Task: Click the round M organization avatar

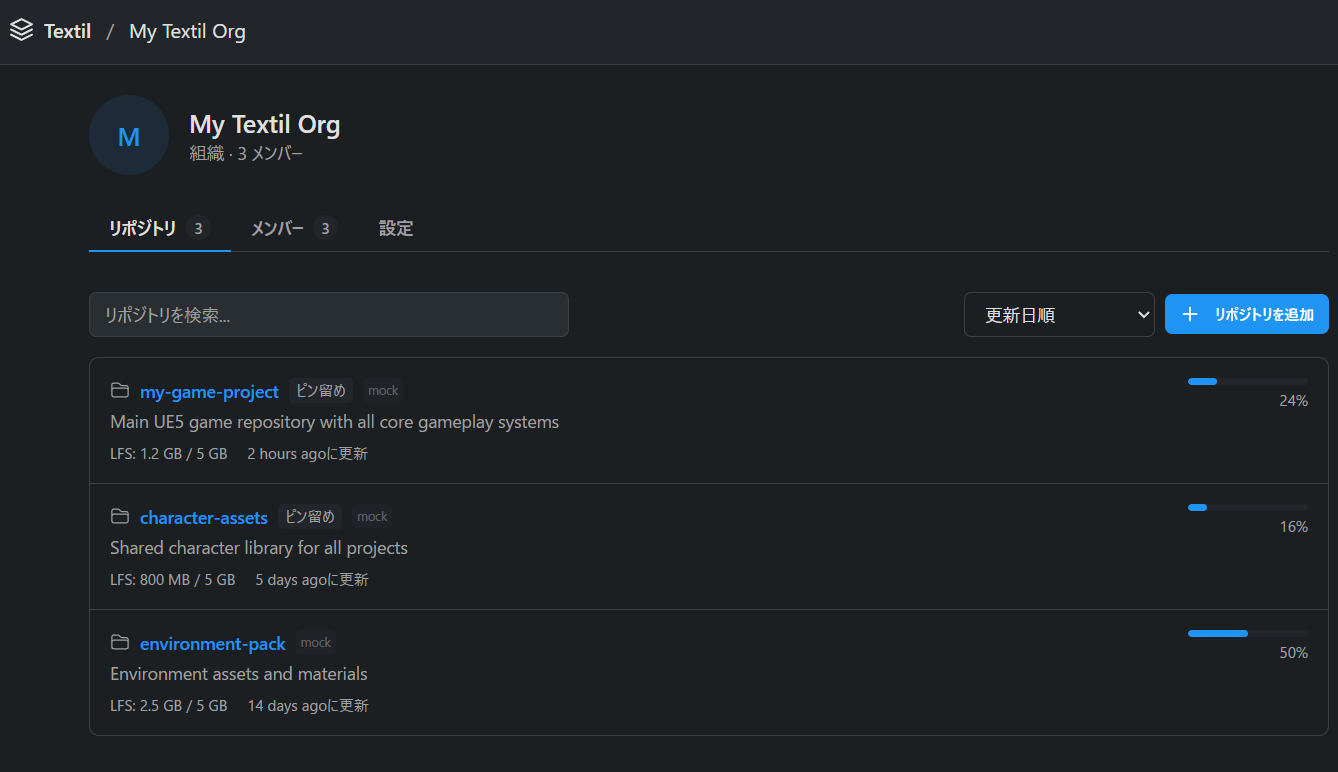Action: tap(129, 136)
